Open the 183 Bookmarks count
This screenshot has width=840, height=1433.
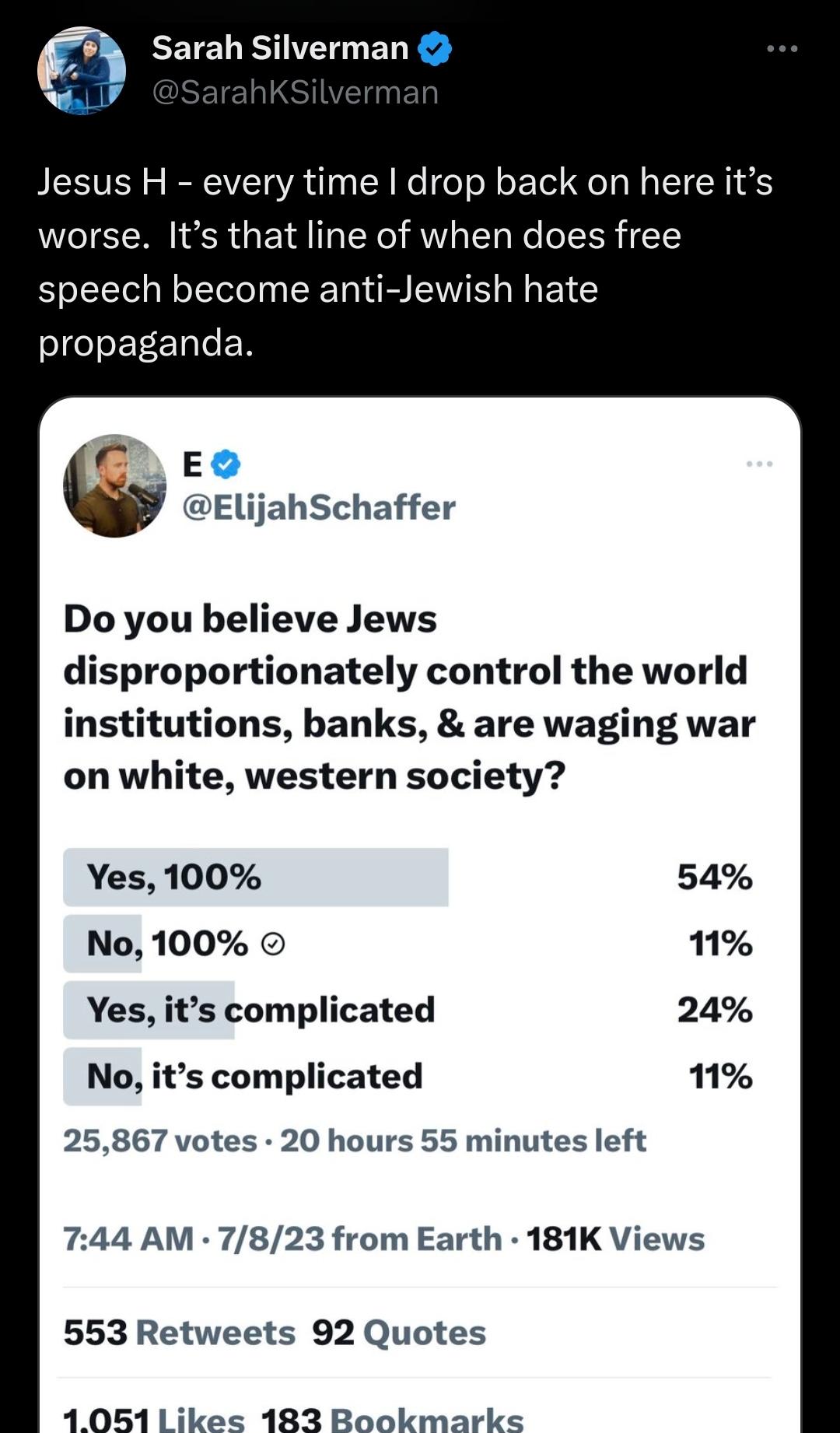[x=392, y=1421]
